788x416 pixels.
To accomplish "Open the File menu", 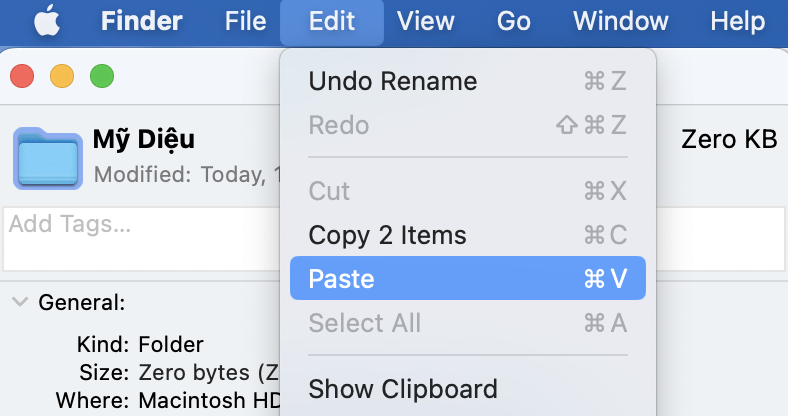I will click(x=246, y=21).
